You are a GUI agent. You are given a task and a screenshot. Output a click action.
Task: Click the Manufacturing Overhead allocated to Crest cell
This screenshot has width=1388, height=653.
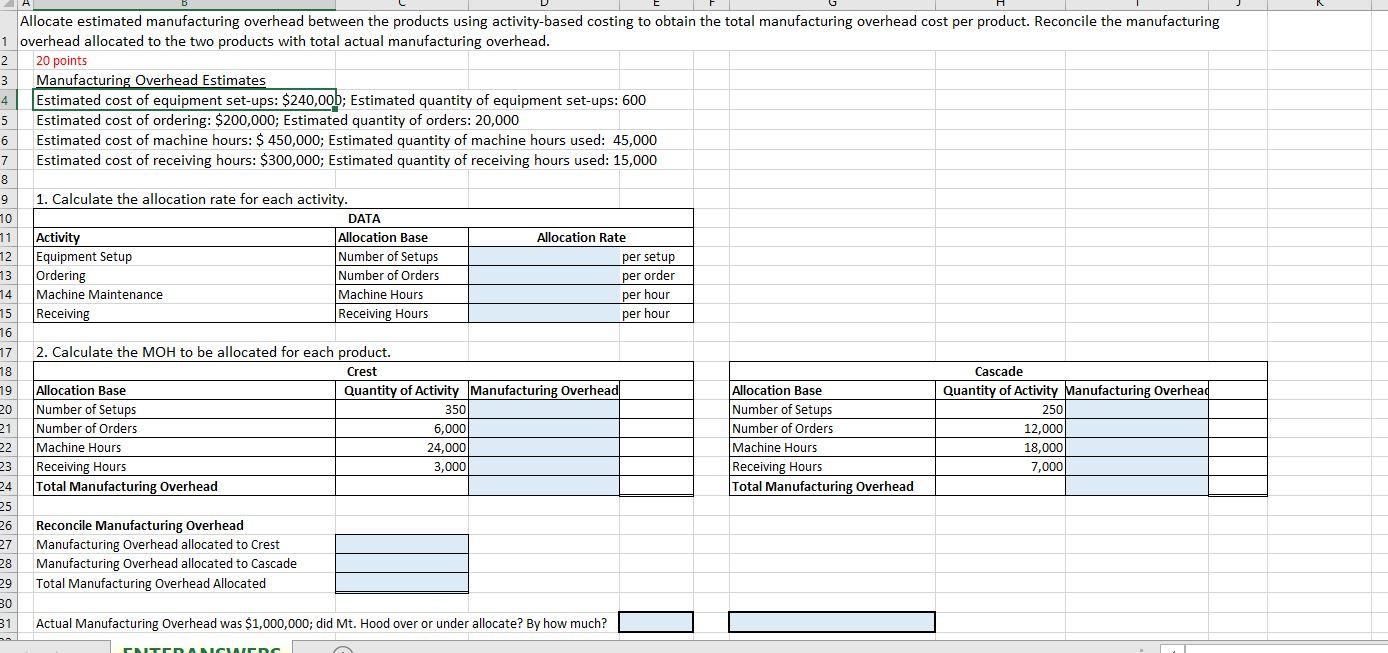[401, 544]
